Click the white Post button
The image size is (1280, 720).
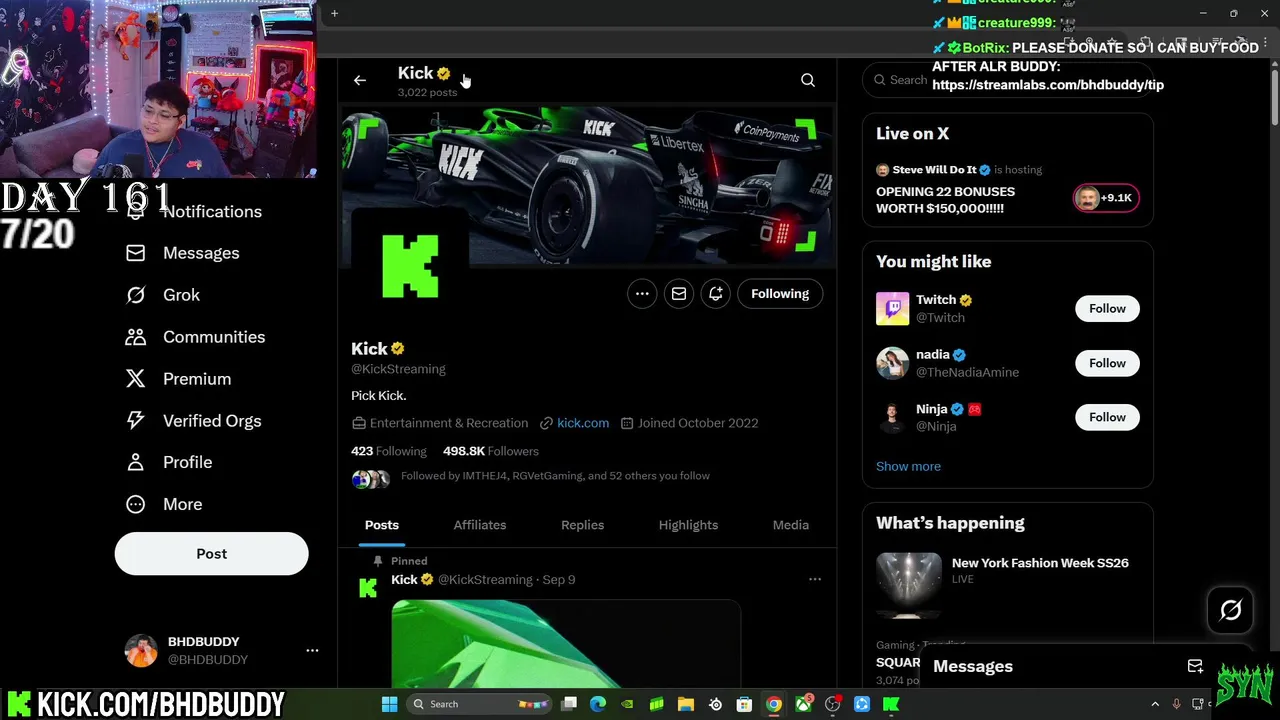click(211, 554)
